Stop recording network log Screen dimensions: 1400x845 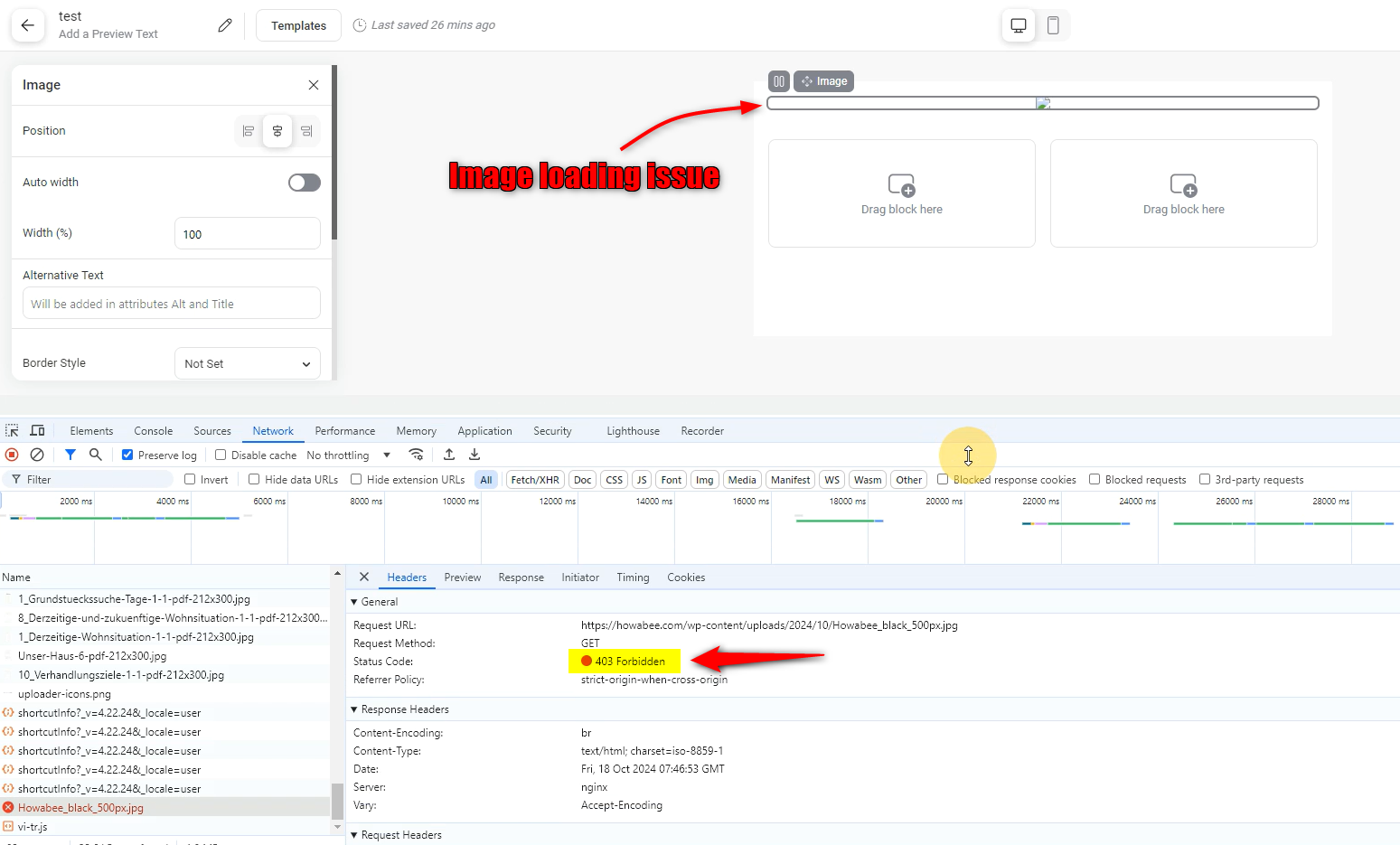pyautogui.click(x=12, y=455)
